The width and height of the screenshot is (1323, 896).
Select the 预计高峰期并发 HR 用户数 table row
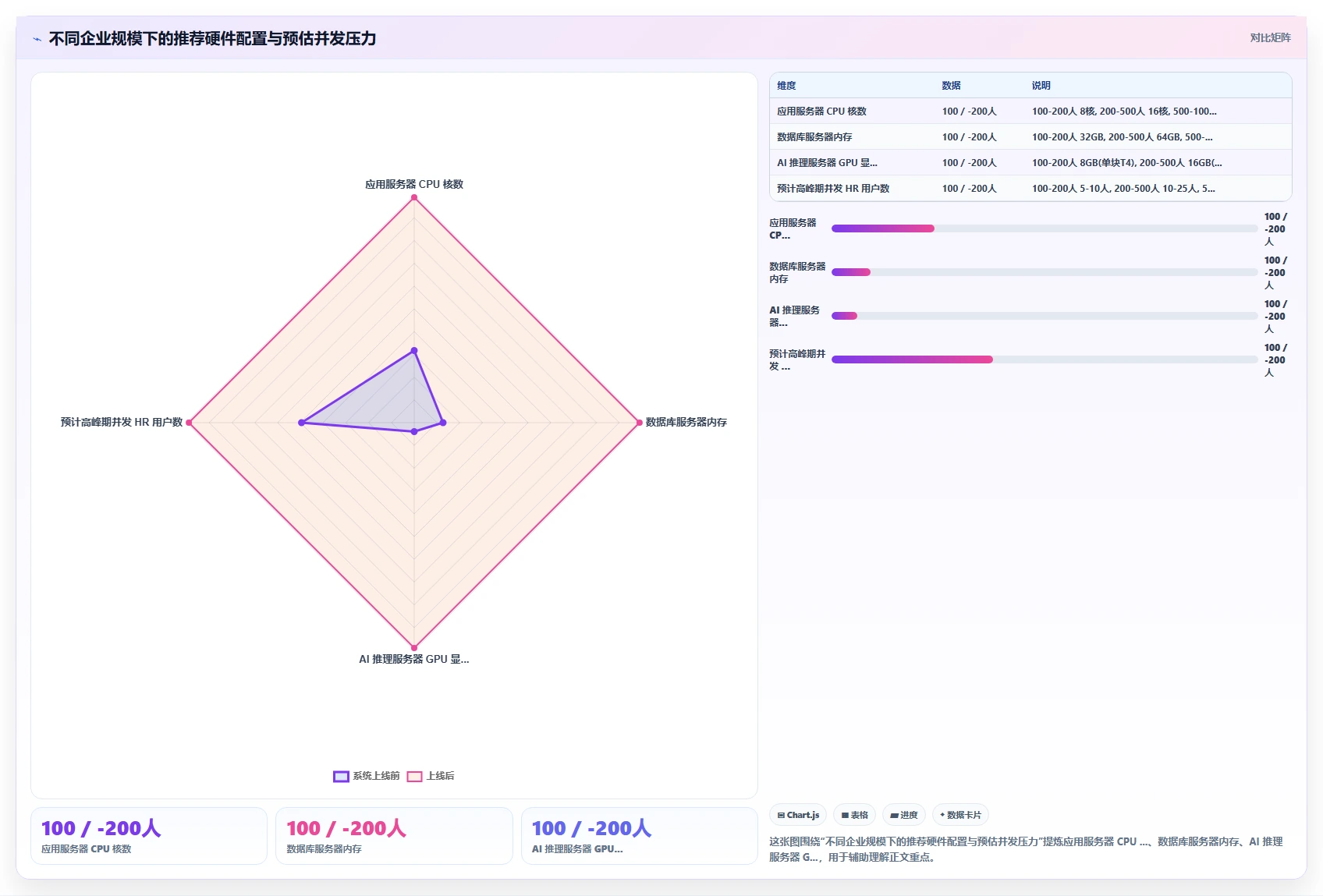pyautogui.click(x=1030, y=189)
